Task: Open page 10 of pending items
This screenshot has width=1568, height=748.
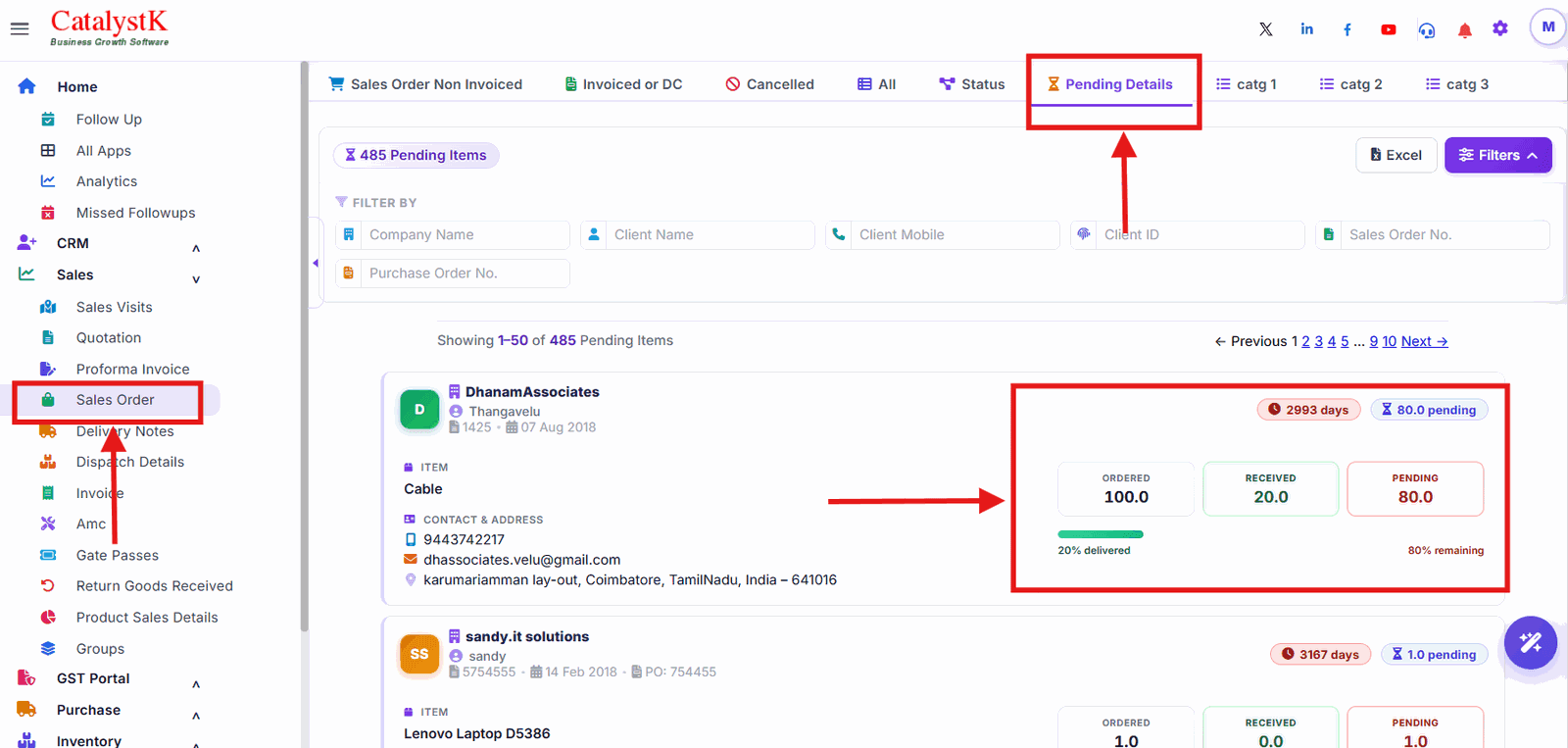Action: click(x=1389, y=341)
